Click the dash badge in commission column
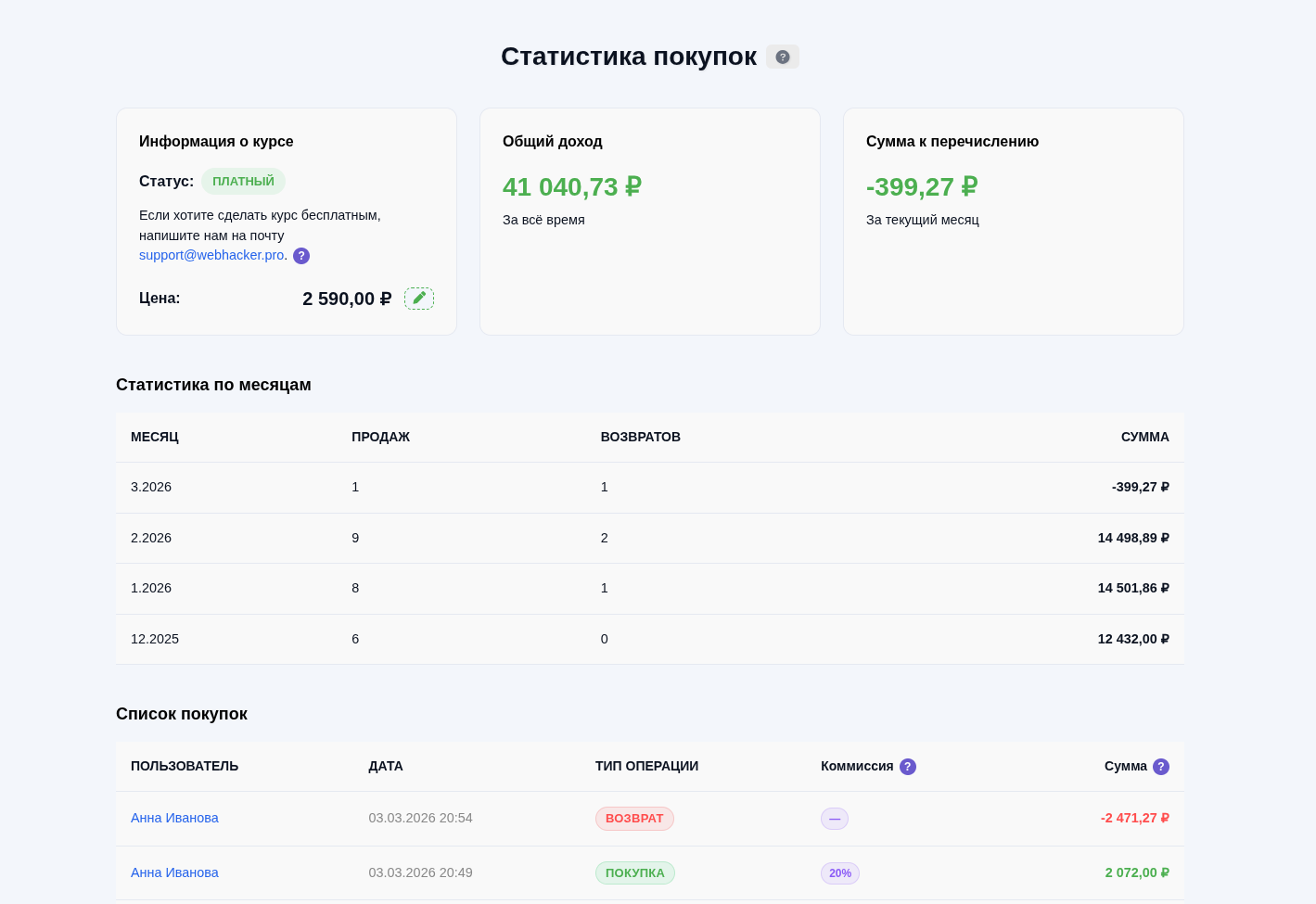The image size is (1316, 904). 834,819
